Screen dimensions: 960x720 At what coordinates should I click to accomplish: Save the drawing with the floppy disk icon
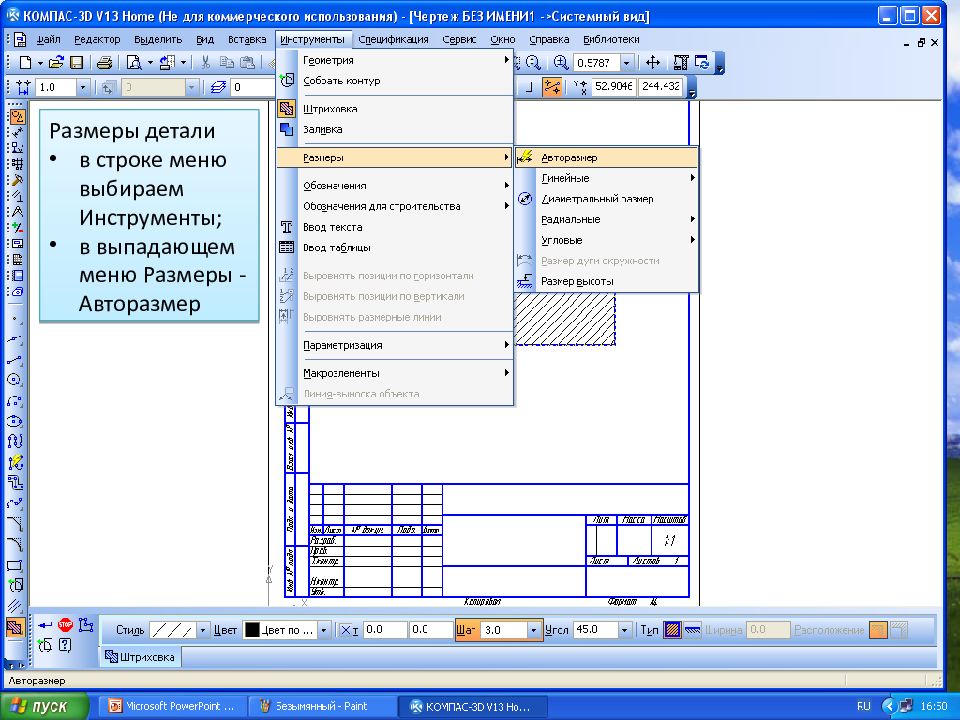[77, 62]
